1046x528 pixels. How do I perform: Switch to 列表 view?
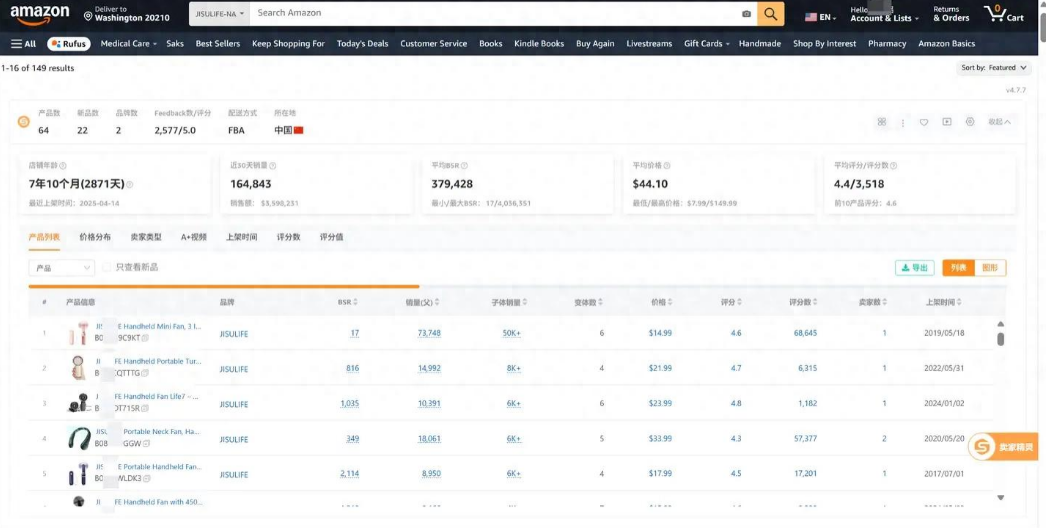click(x=958, y=268)
